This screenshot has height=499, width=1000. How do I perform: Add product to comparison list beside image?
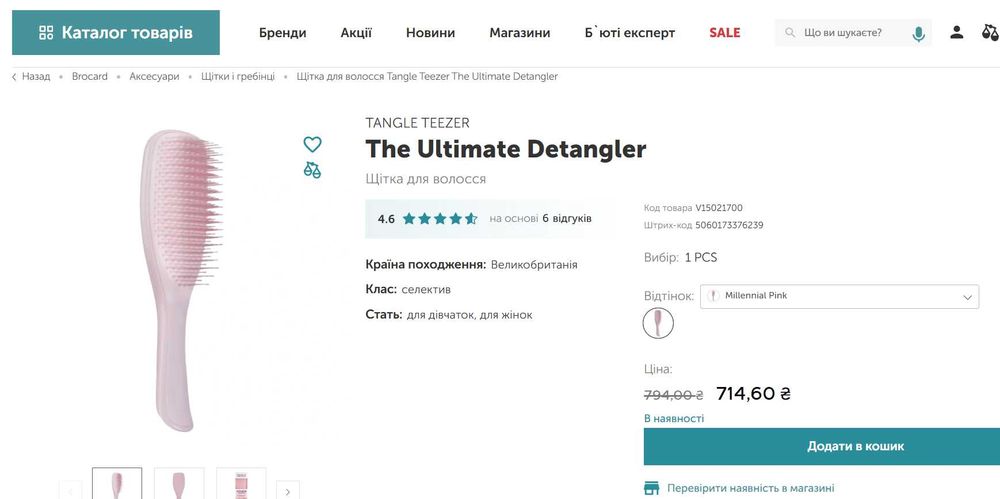(x=313, y=170)
